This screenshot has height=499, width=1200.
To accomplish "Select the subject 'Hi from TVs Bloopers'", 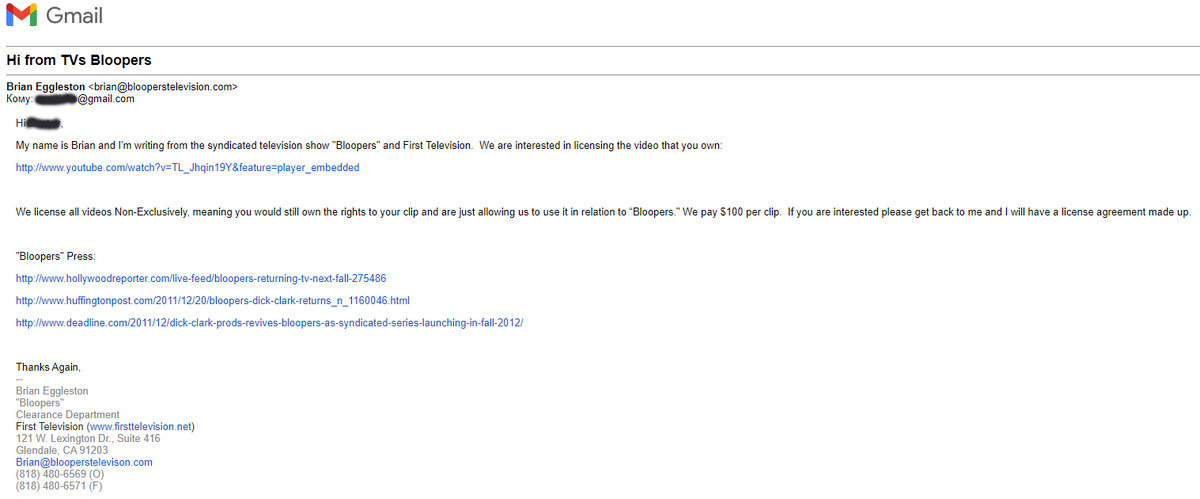I will (79, 60).
